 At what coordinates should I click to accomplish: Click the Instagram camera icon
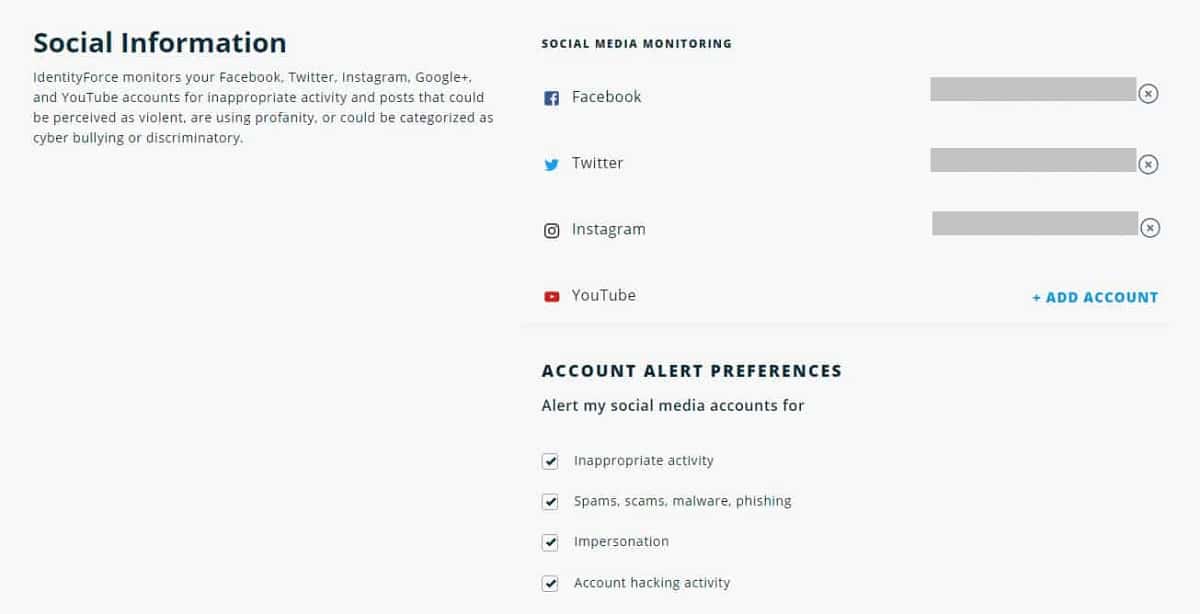551,231
